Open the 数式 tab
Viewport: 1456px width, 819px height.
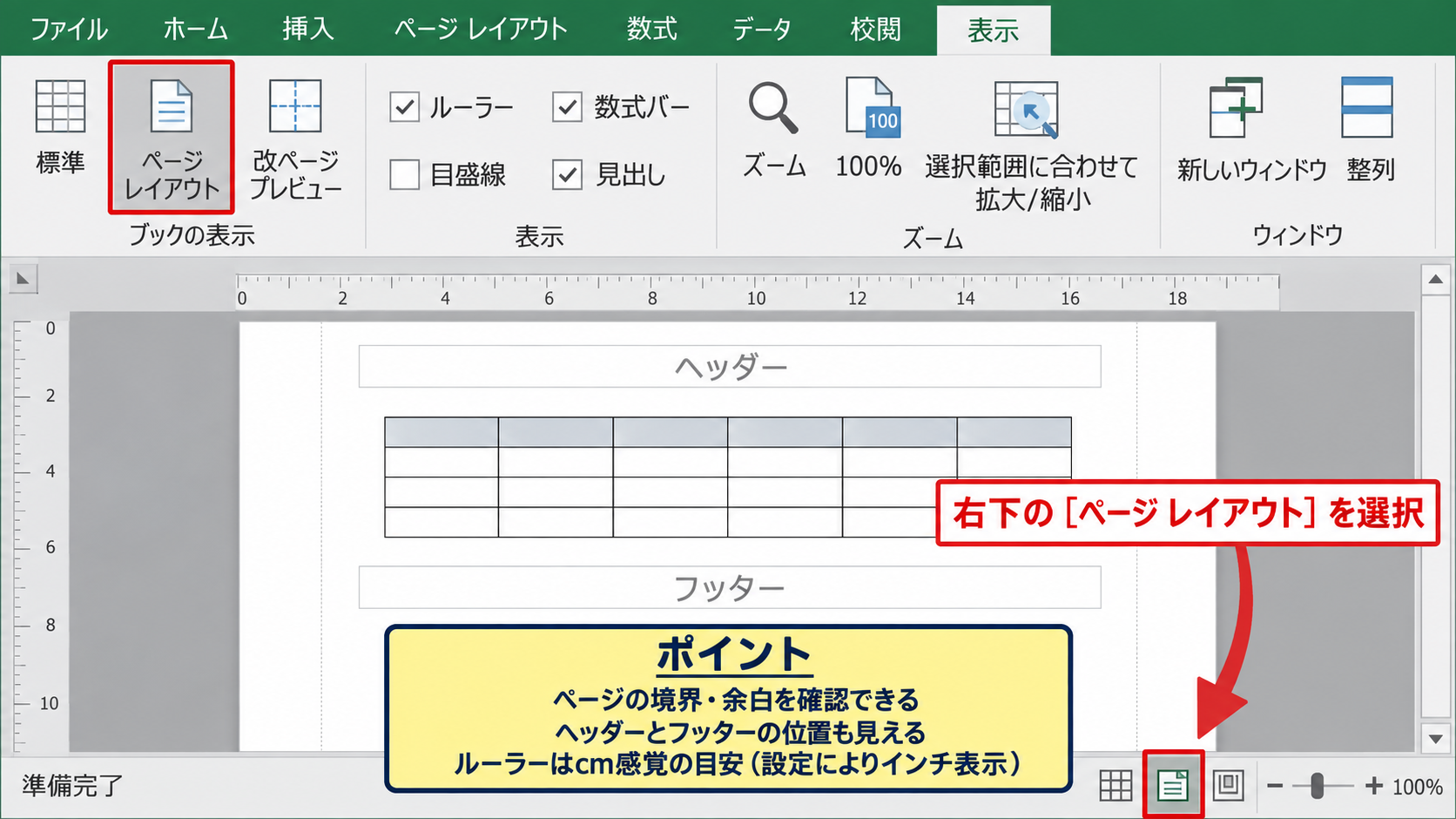[651, 29]
